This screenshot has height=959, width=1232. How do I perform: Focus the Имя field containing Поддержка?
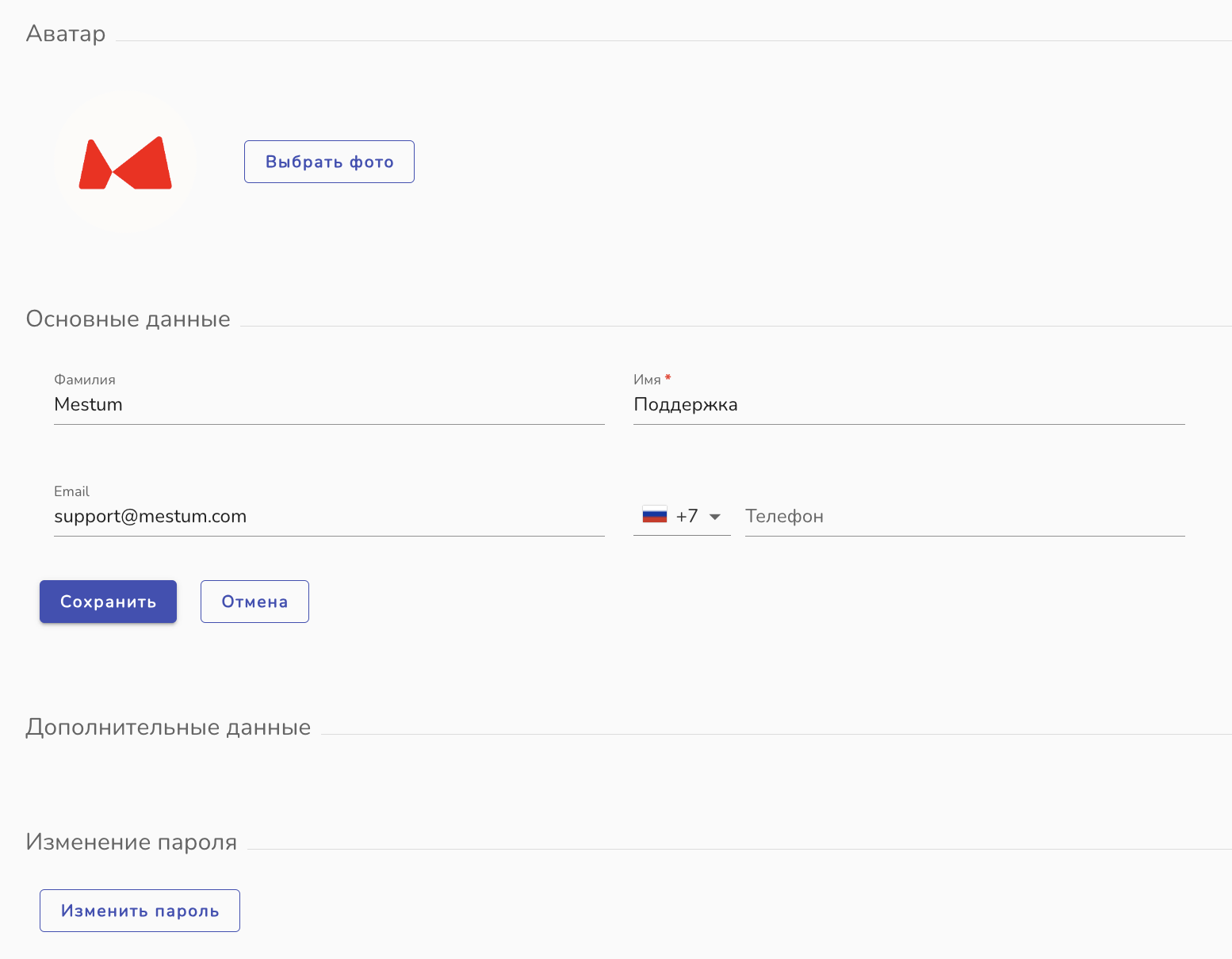point(908,405)
